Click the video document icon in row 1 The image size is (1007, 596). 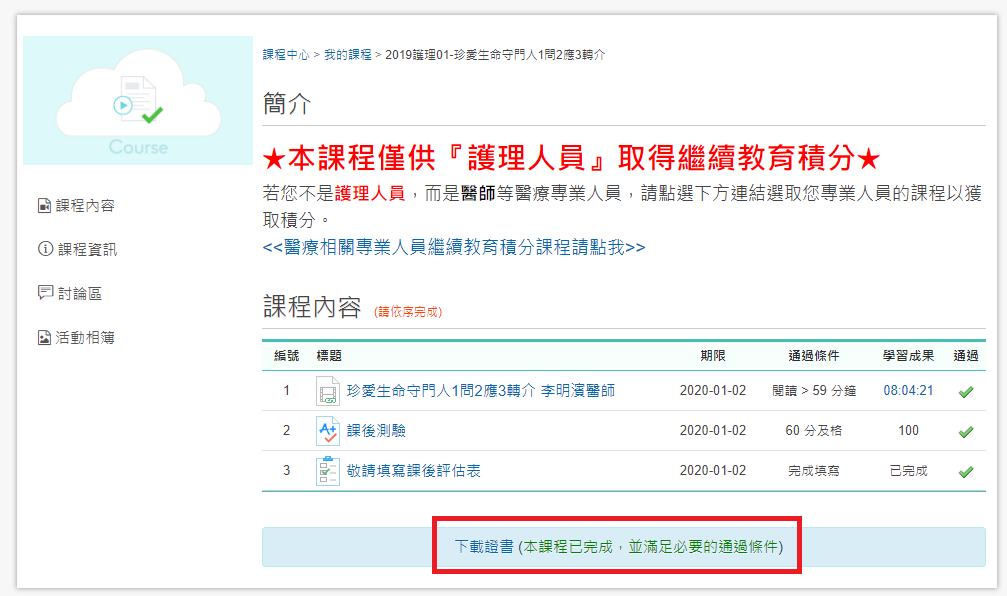[327, 391]
